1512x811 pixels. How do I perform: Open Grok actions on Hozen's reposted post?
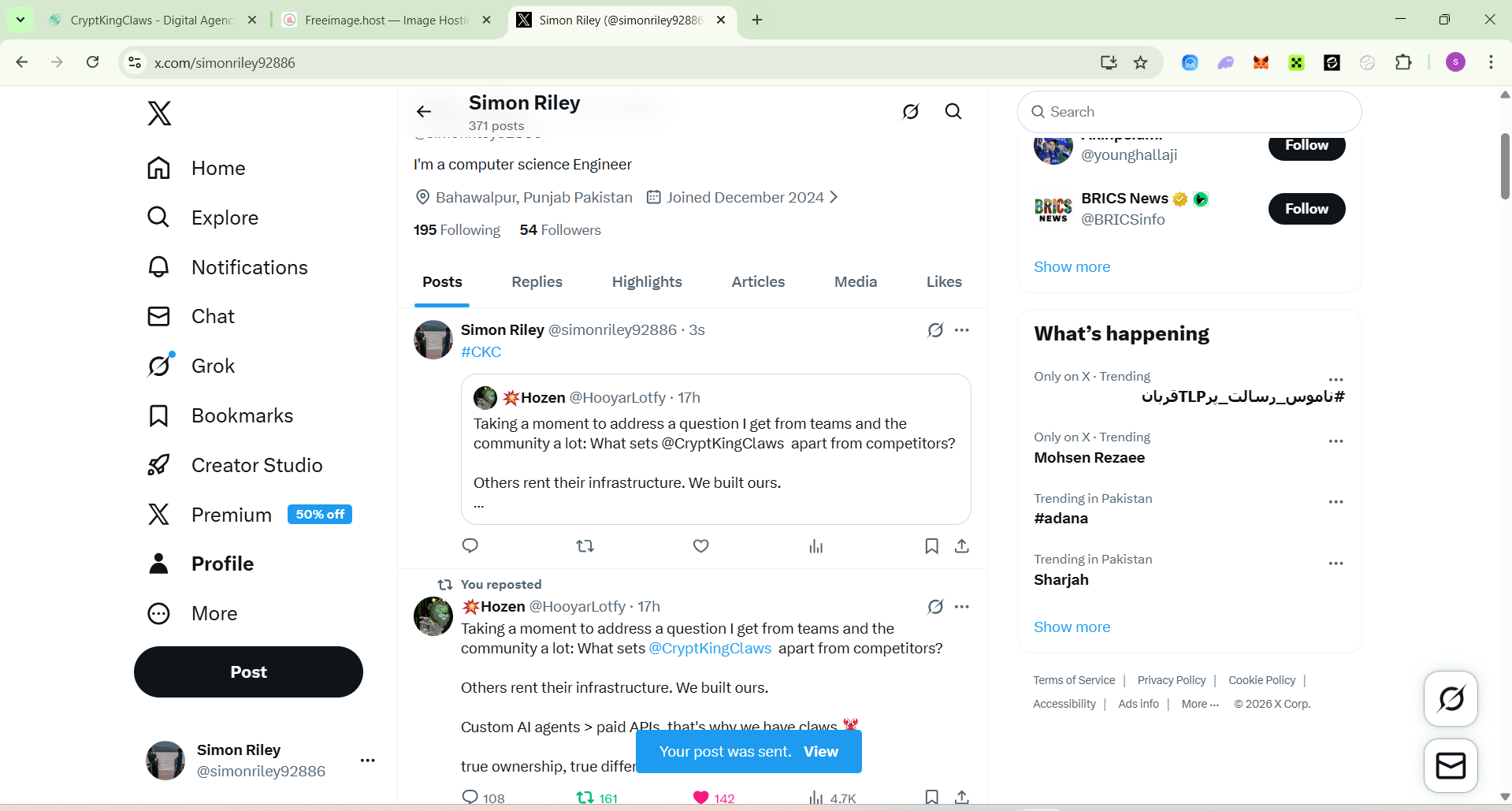tap(935, 607)
